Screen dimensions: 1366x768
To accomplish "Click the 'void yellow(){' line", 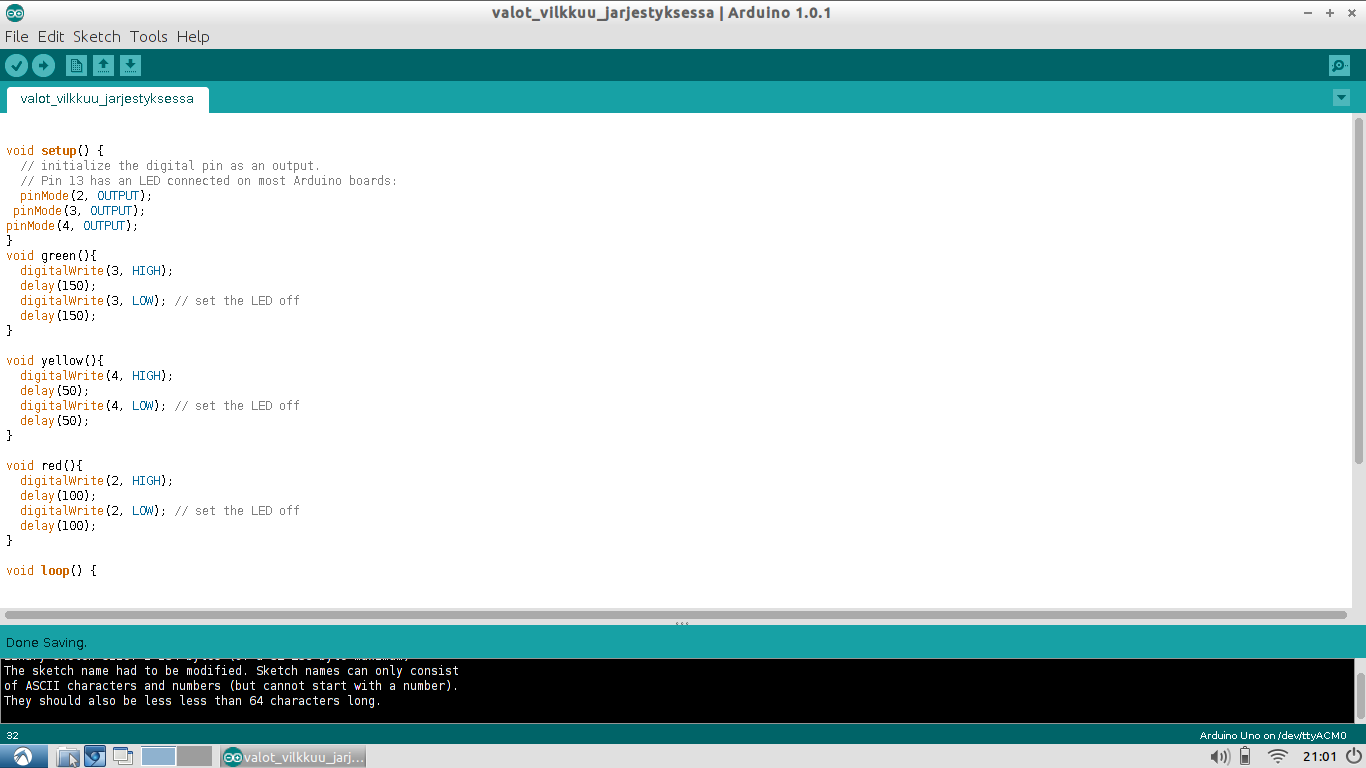I will click(55, 361).
